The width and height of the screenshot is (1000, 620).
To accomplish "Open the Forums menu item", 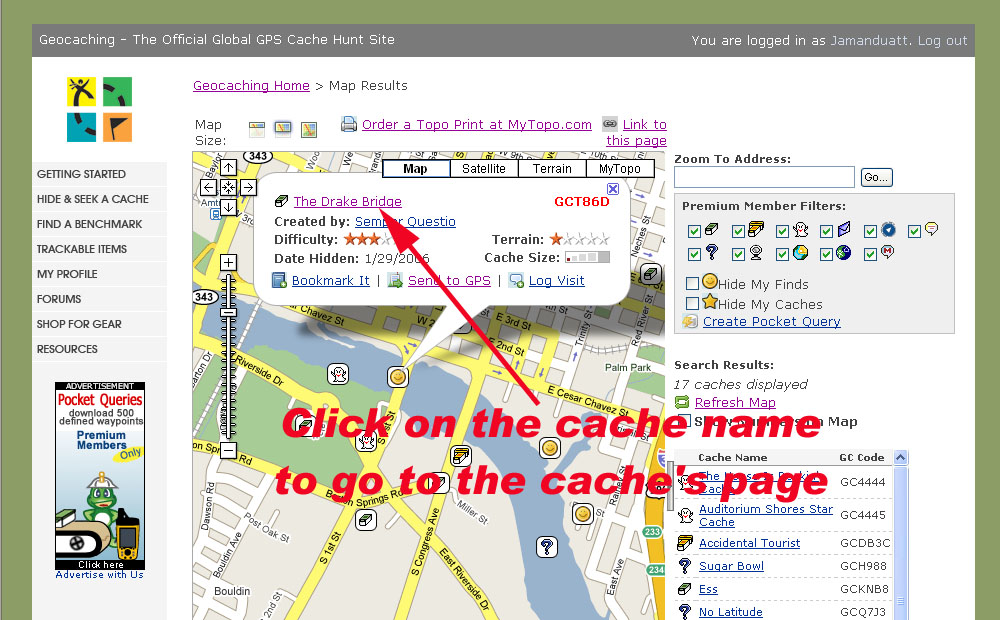I will pyautogui.click(x=99, y=299).
